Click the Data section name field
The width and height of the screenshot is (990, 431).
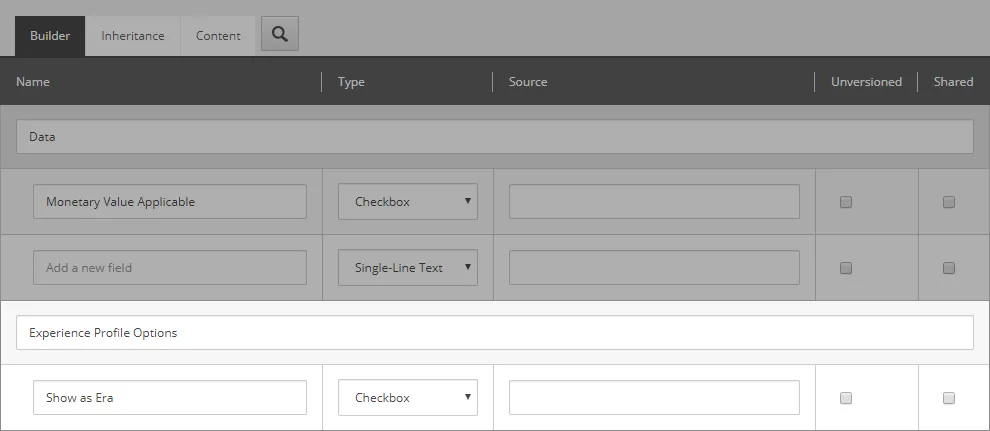pos(494,136)
